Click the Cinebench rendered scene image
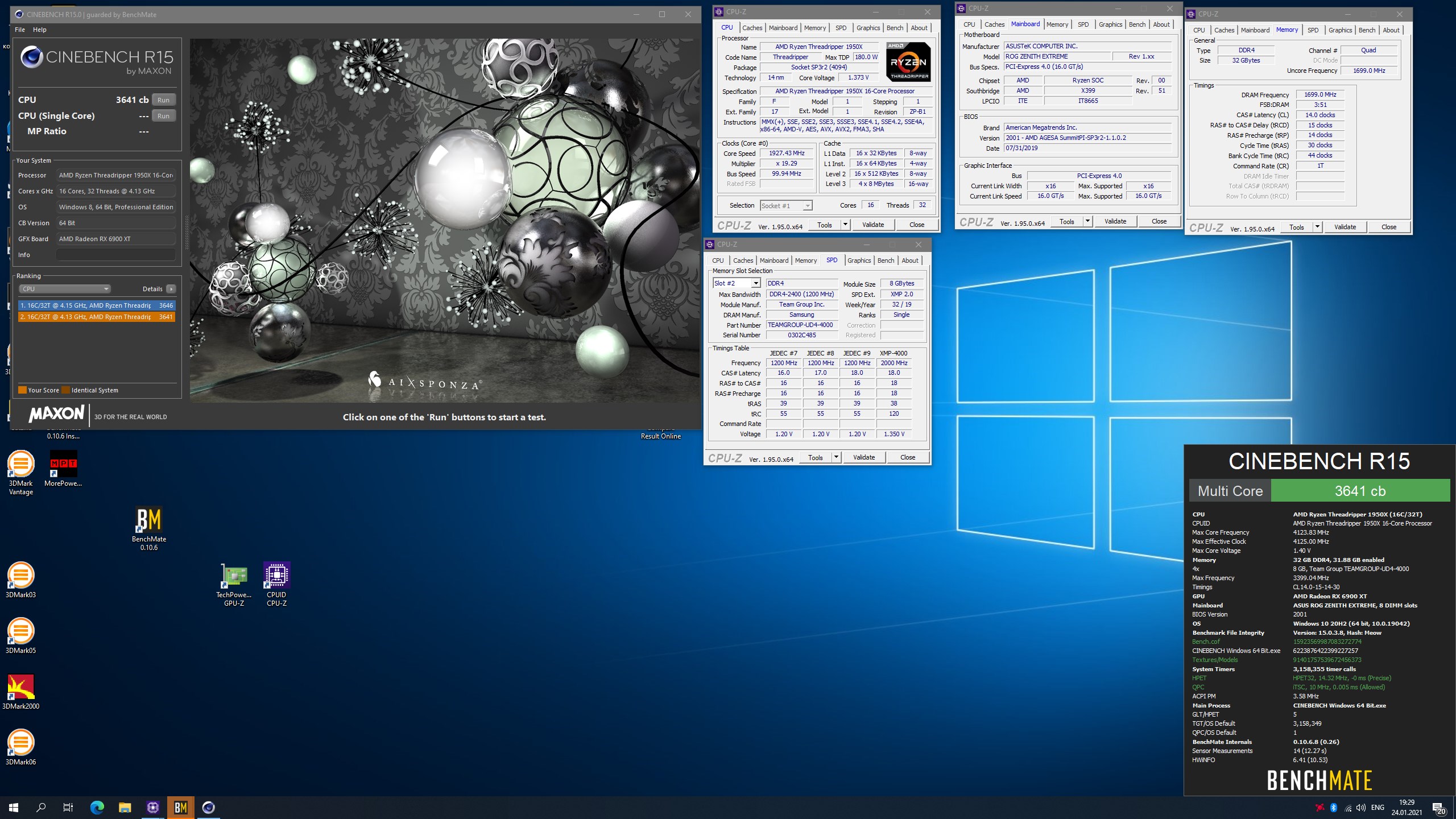The width and height of the screenshot is (1456, 819). (x=445, y=221)
